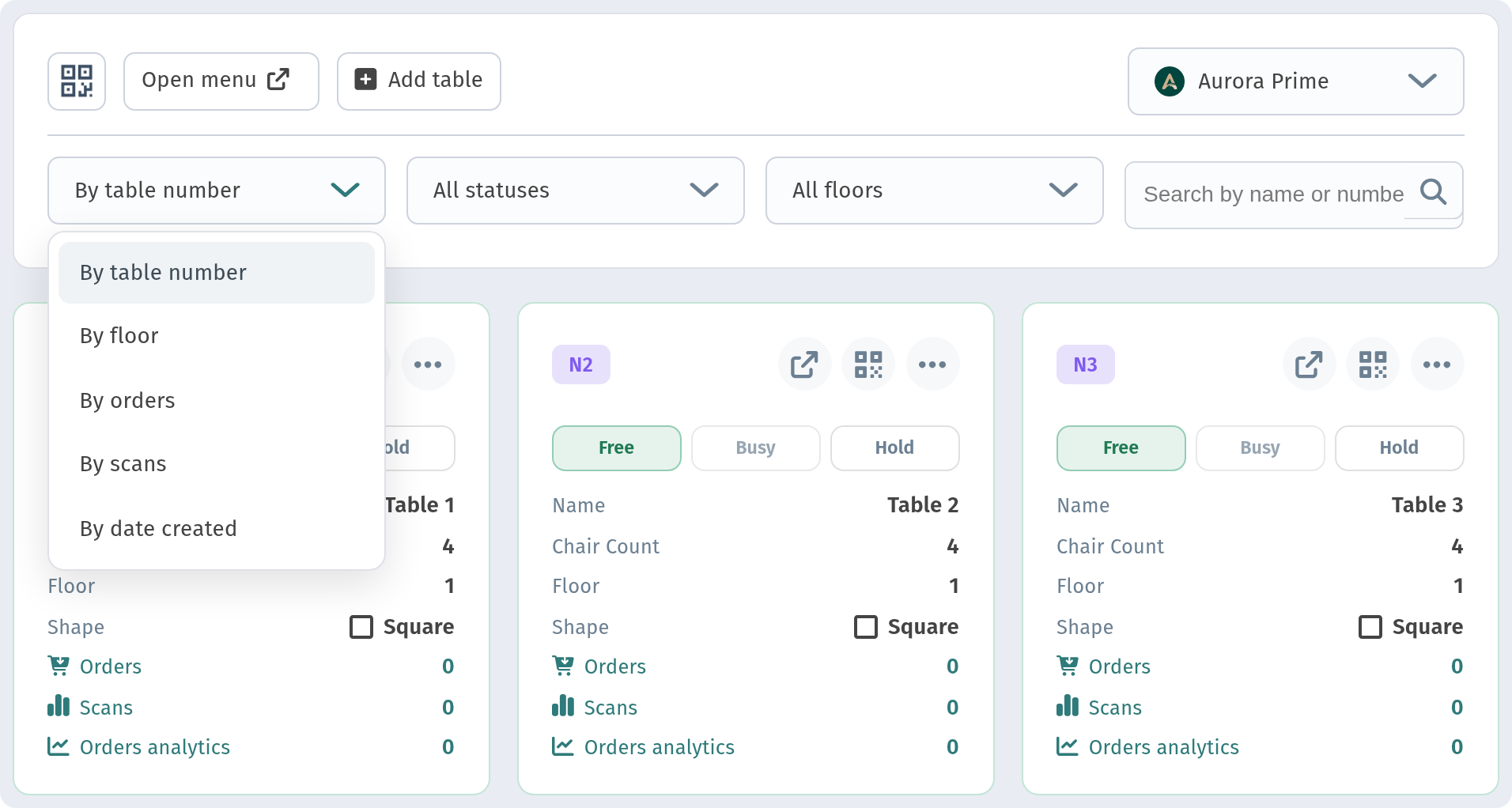The height and width of the screenshot is (808, 1512).
Task: Open All floors filter dropdown
Action: 935,191
